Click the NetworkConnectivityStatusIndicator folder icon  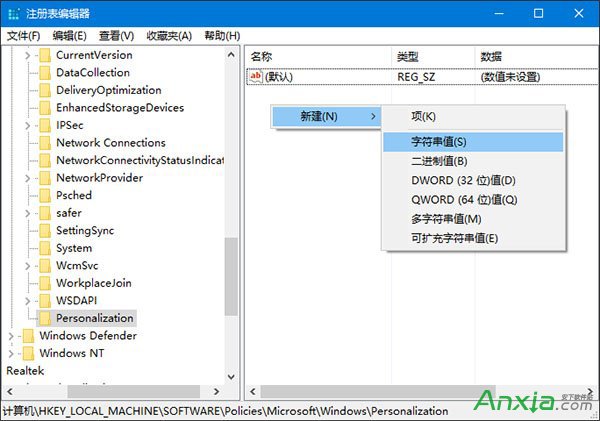pos(45,160)
